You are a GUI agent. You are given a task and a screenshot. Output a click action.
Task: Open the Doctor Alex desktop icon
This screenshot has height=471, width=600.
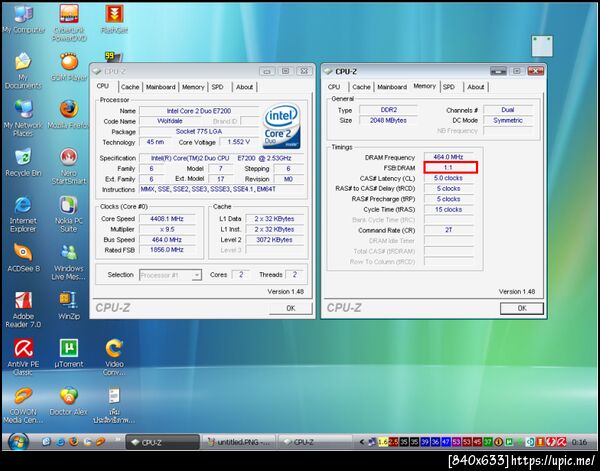tap(69, 401)
